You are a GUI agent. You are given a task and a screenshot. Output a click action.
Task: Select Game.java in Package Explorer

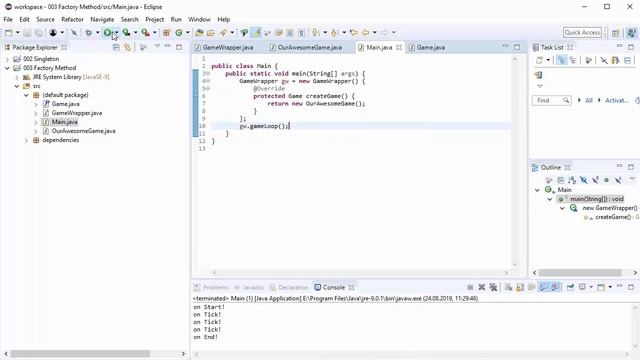pos(65,104)
